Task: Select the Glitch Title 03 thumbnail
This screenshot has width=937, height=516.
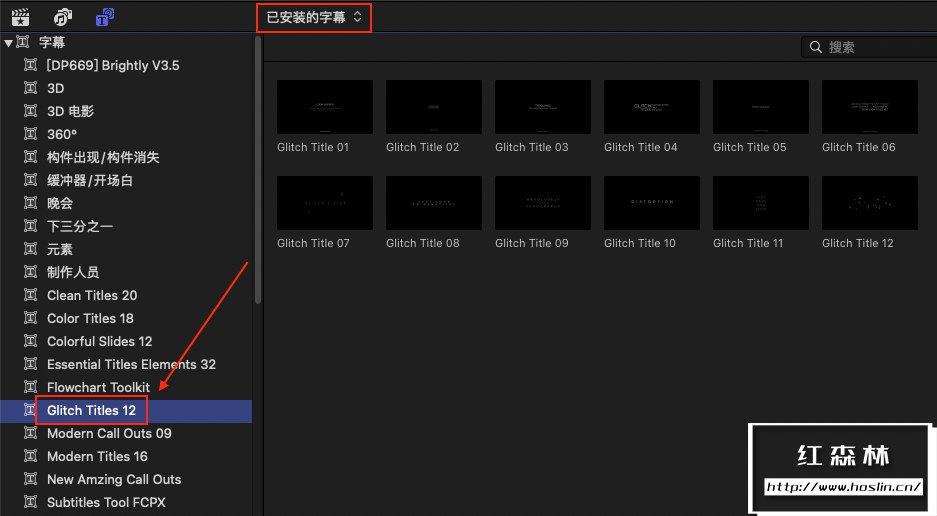Action: (x=543, y=107)
